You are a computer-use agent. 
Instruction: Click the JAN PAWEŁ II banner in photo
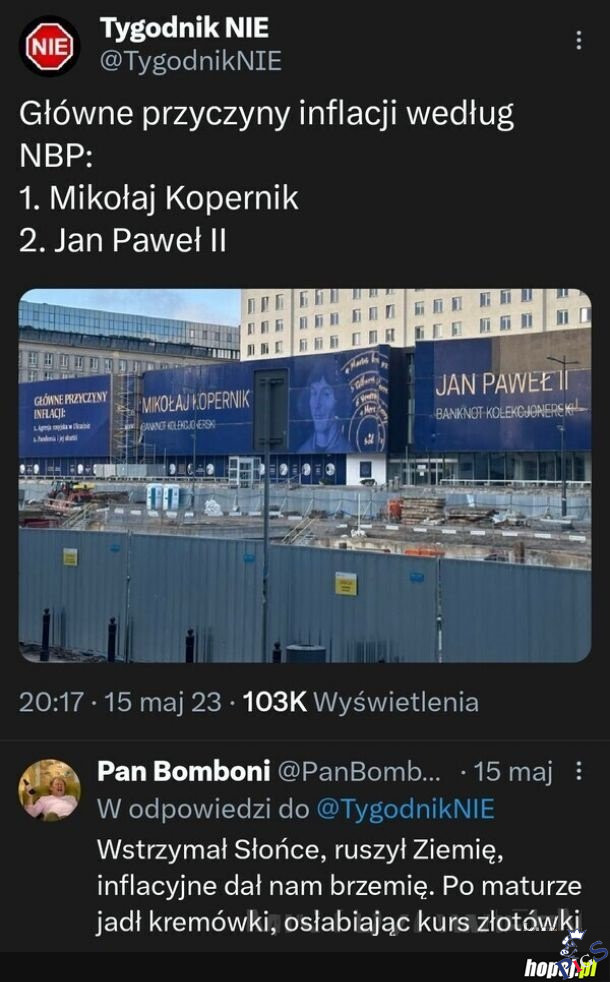click(x=503, y=396)
